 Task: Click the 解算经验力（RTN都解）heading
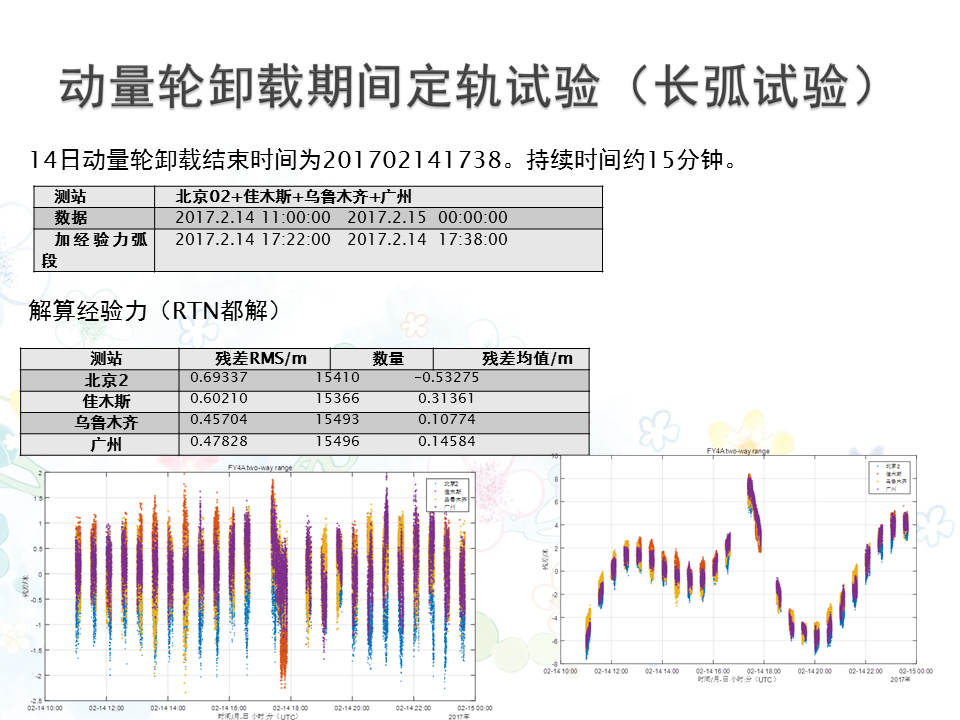click(154, 311)
